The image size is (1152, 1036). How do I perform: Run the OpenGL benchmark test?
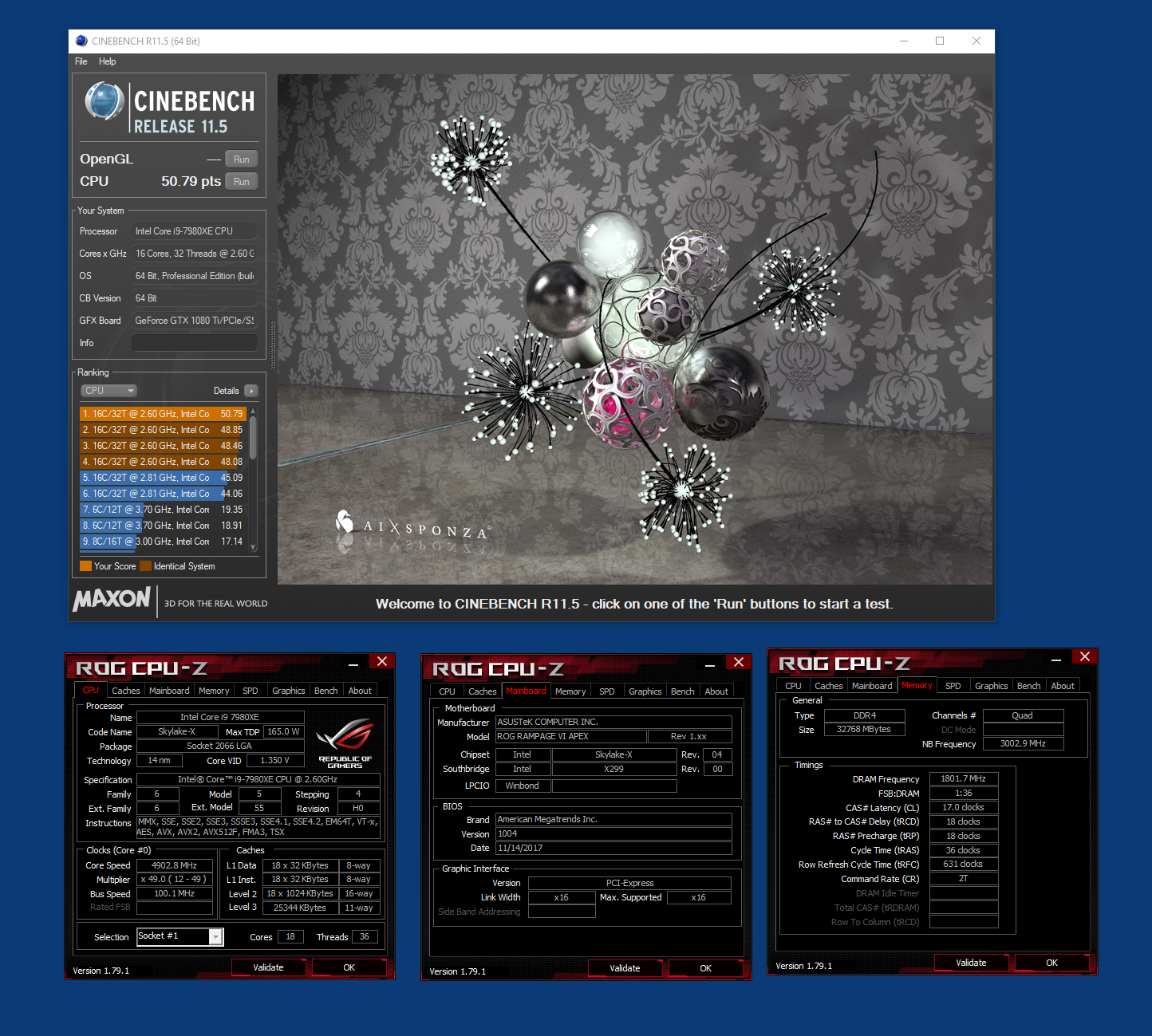point(242,160)
